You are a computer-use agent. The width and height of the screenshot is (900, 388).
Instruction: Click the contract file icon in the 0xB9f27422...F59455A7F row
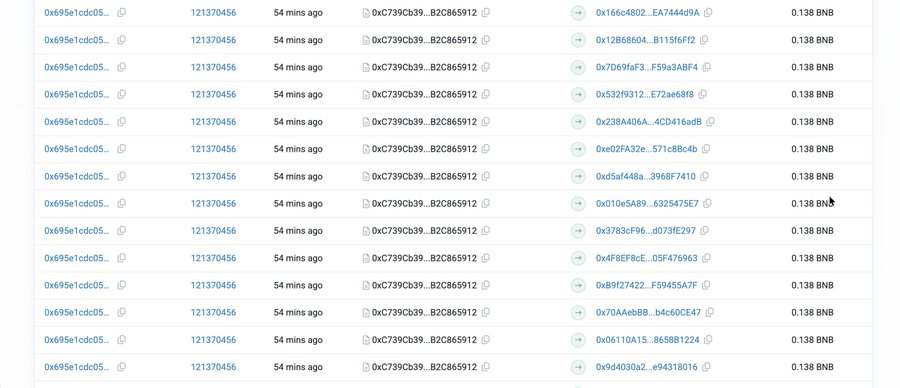pos(366,285)
